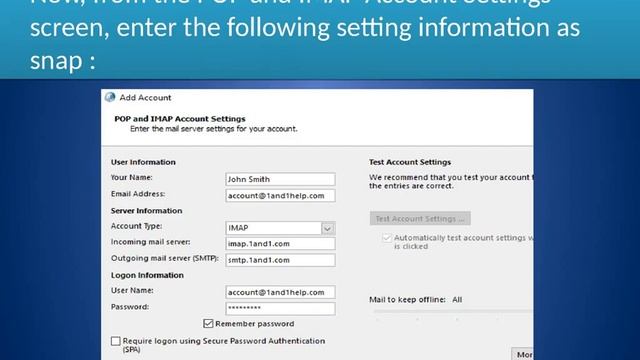Click 'Enter the mail server settings' text
This screenshot has height=360, width=640.
[214, 129]
